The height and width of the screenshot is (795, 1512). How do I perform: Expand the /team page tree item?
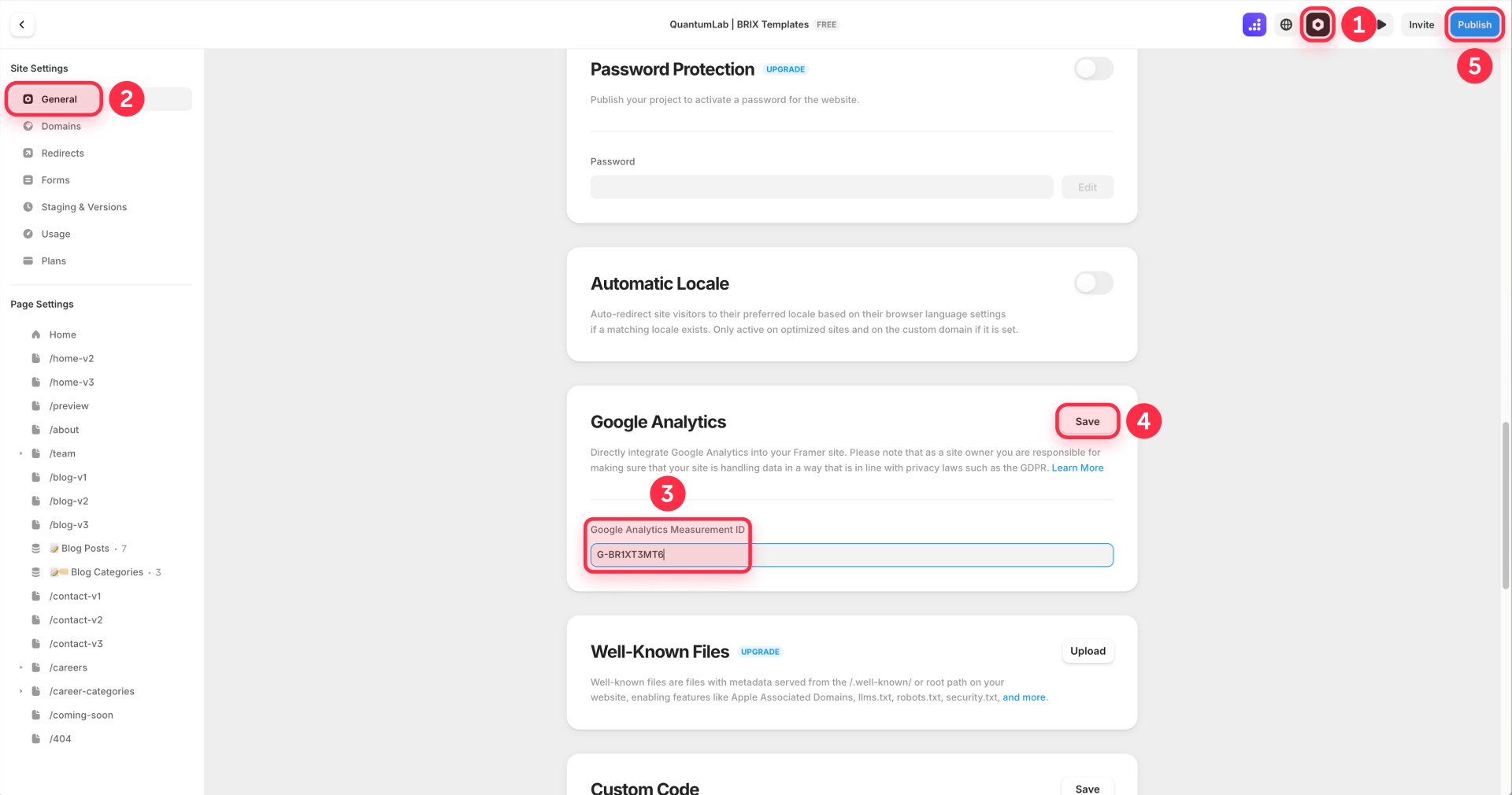[20, 453]
